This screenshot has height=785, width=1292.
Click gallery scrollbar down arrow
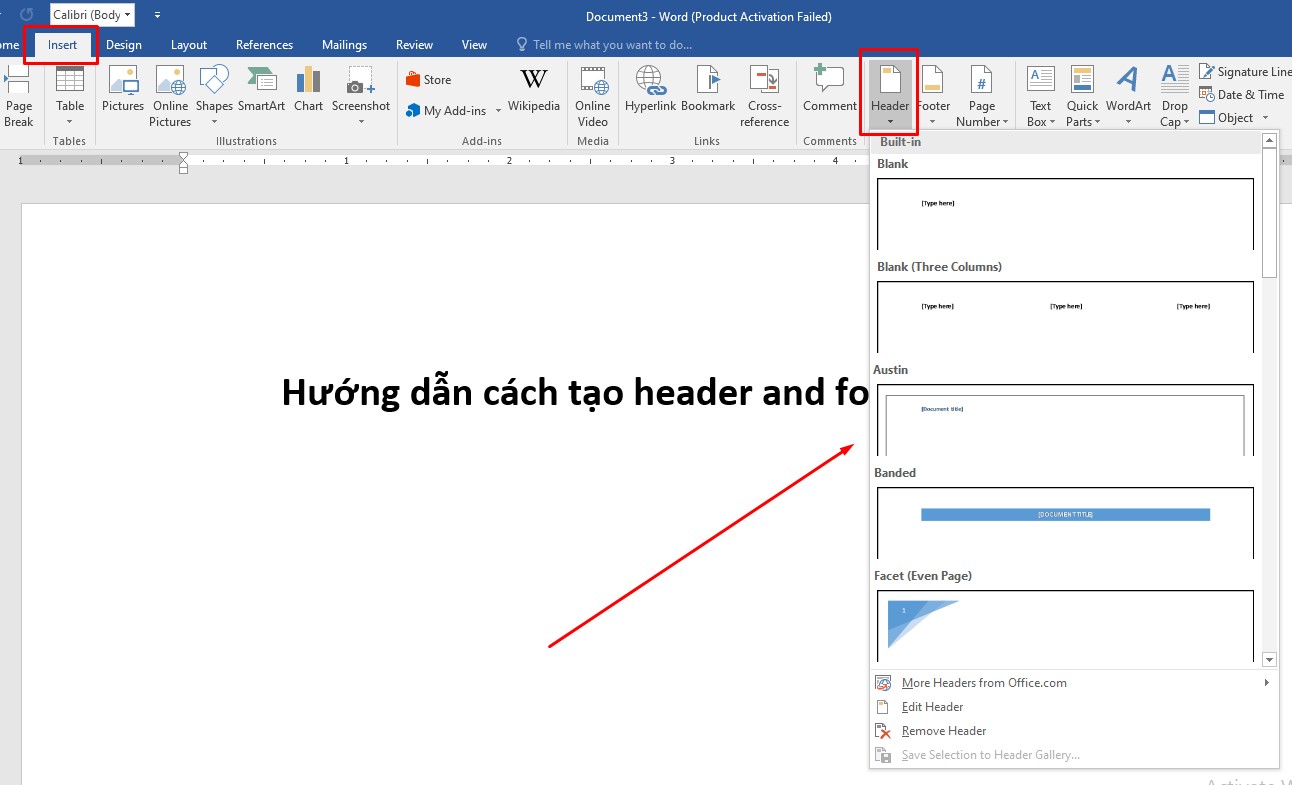[x=1270, y=660]
